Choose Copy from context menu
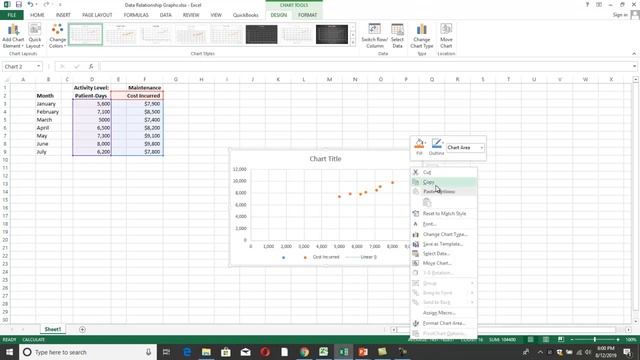This screenshot has height=360, width=640. [444, 182]
